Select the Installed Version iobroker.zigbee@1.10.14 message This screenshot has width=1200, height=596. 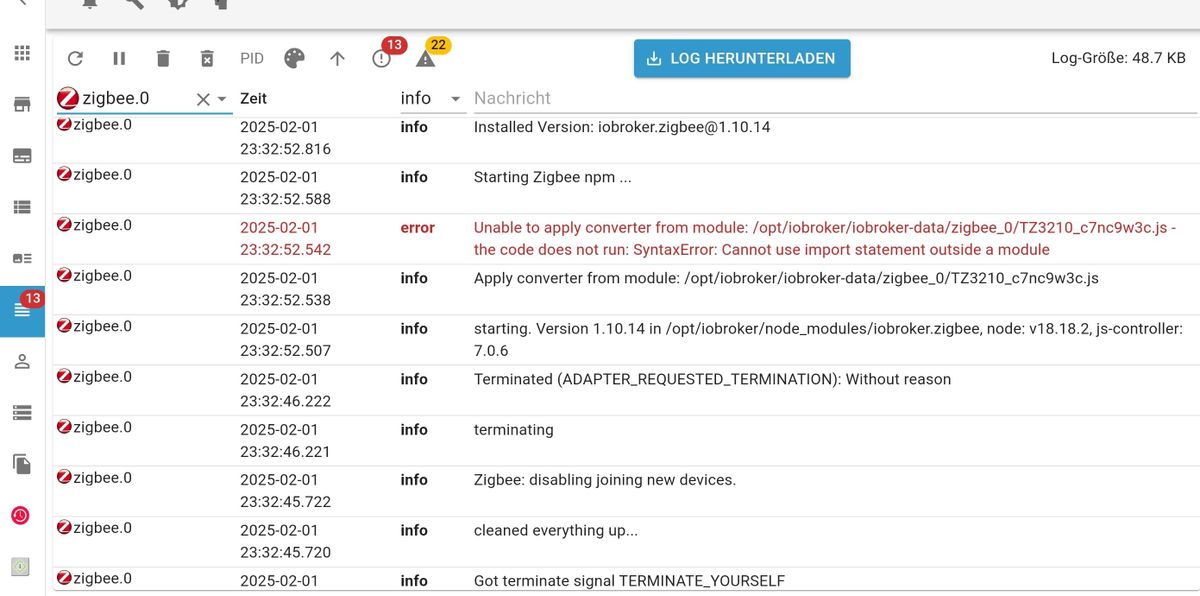(x=622, y=127)
